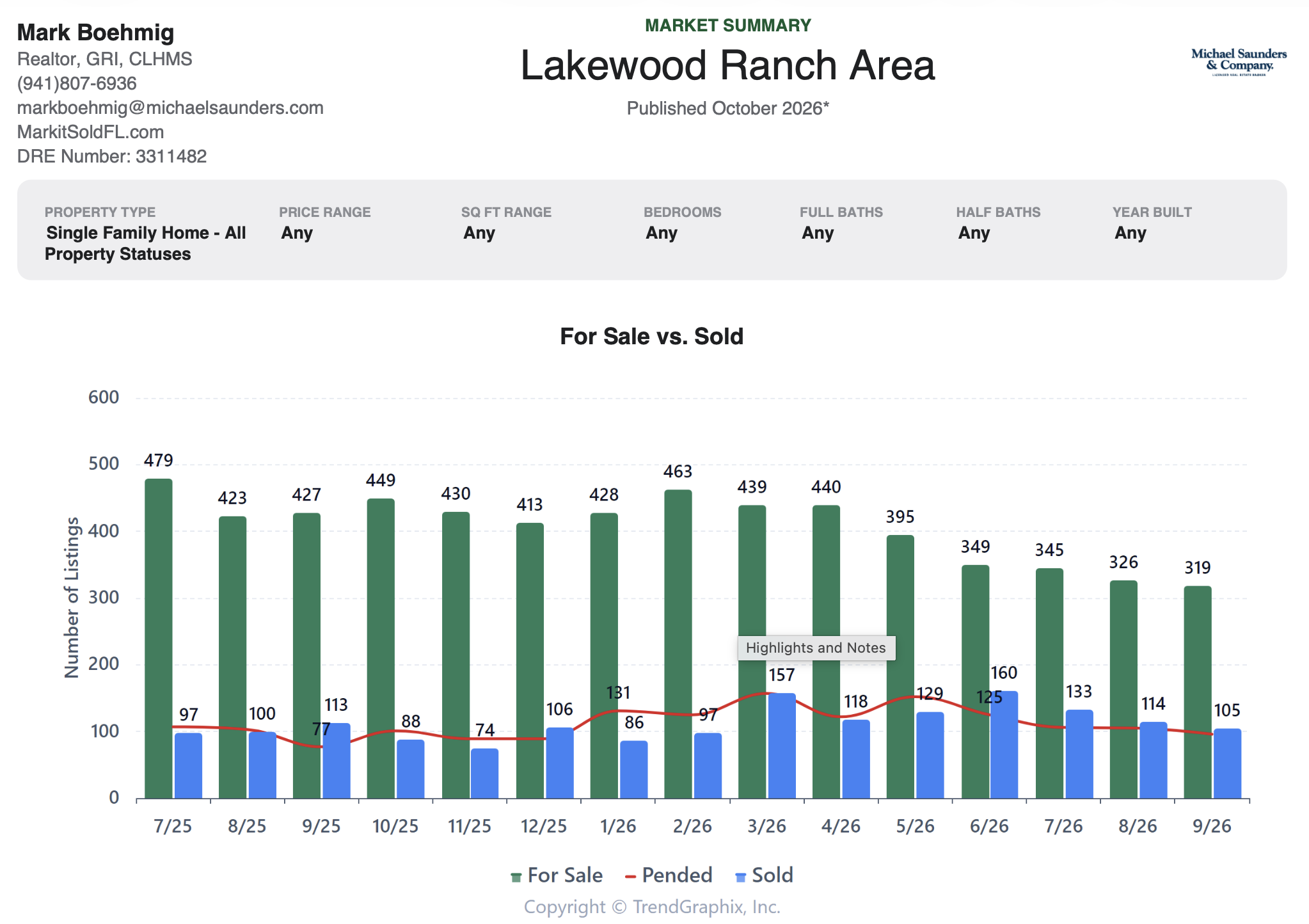Click the 'Realtor, GRI, CLHMS' text
Viewport: 1309px width, 924px height.
[105, 59]
